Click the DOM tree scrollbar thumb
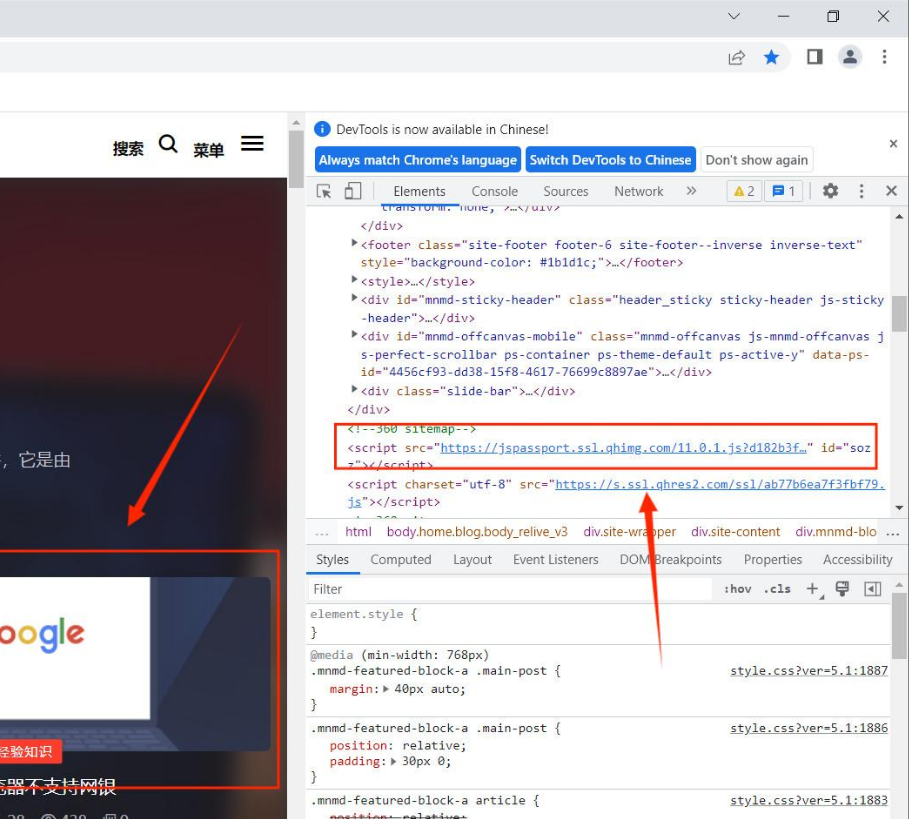Screen dimensions: 909x819 [899, 313]
